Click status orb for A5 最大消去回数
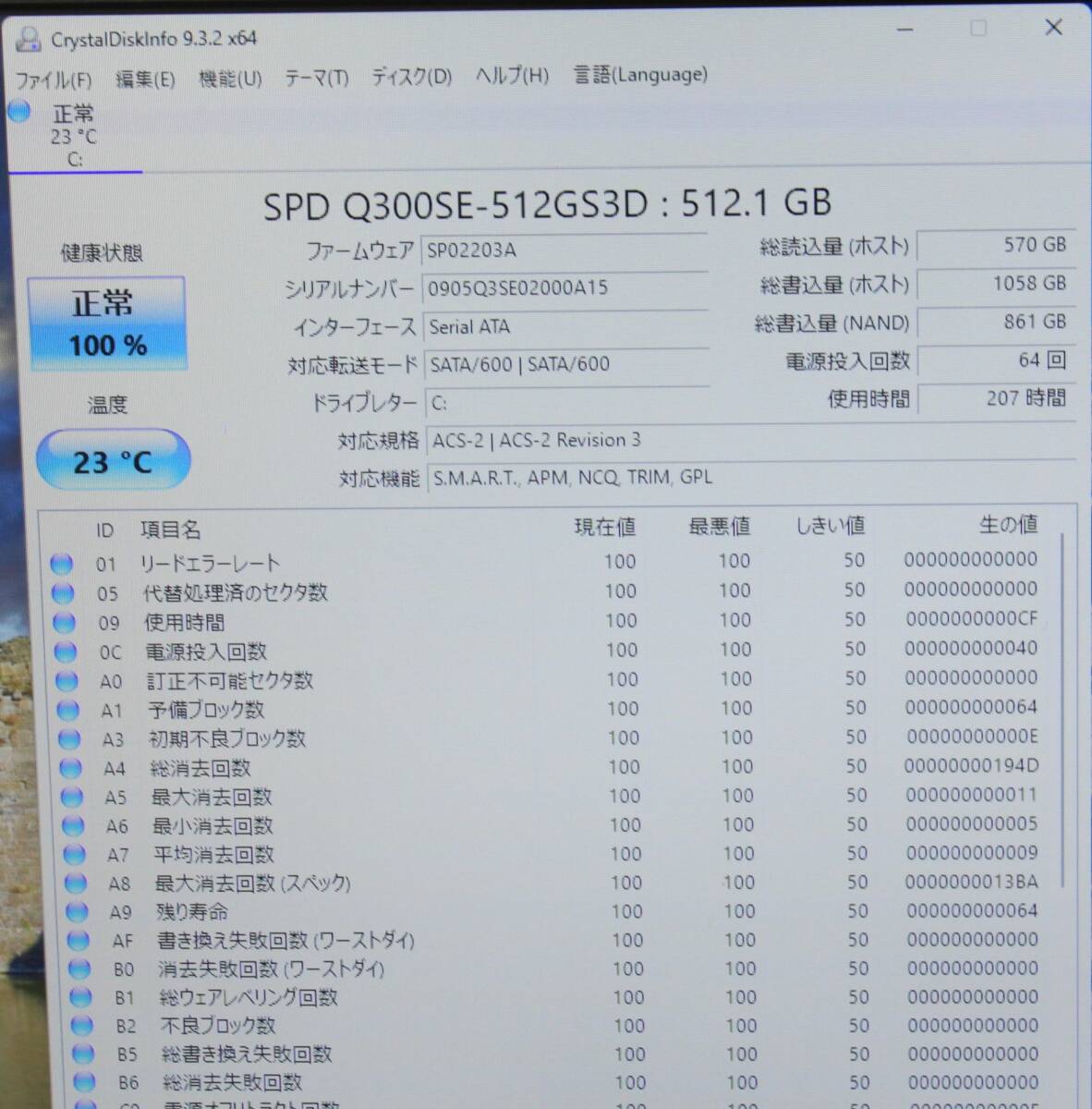 72,798
